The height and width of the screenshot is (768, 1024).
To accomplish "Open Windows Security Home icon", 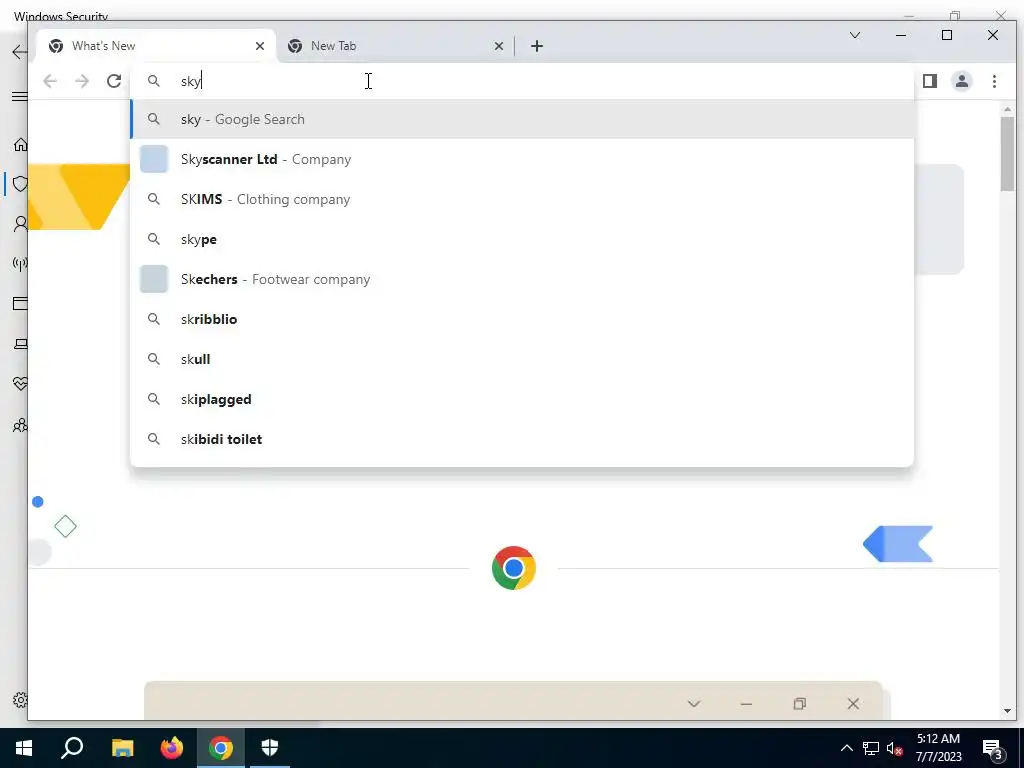I will [20, 144].
